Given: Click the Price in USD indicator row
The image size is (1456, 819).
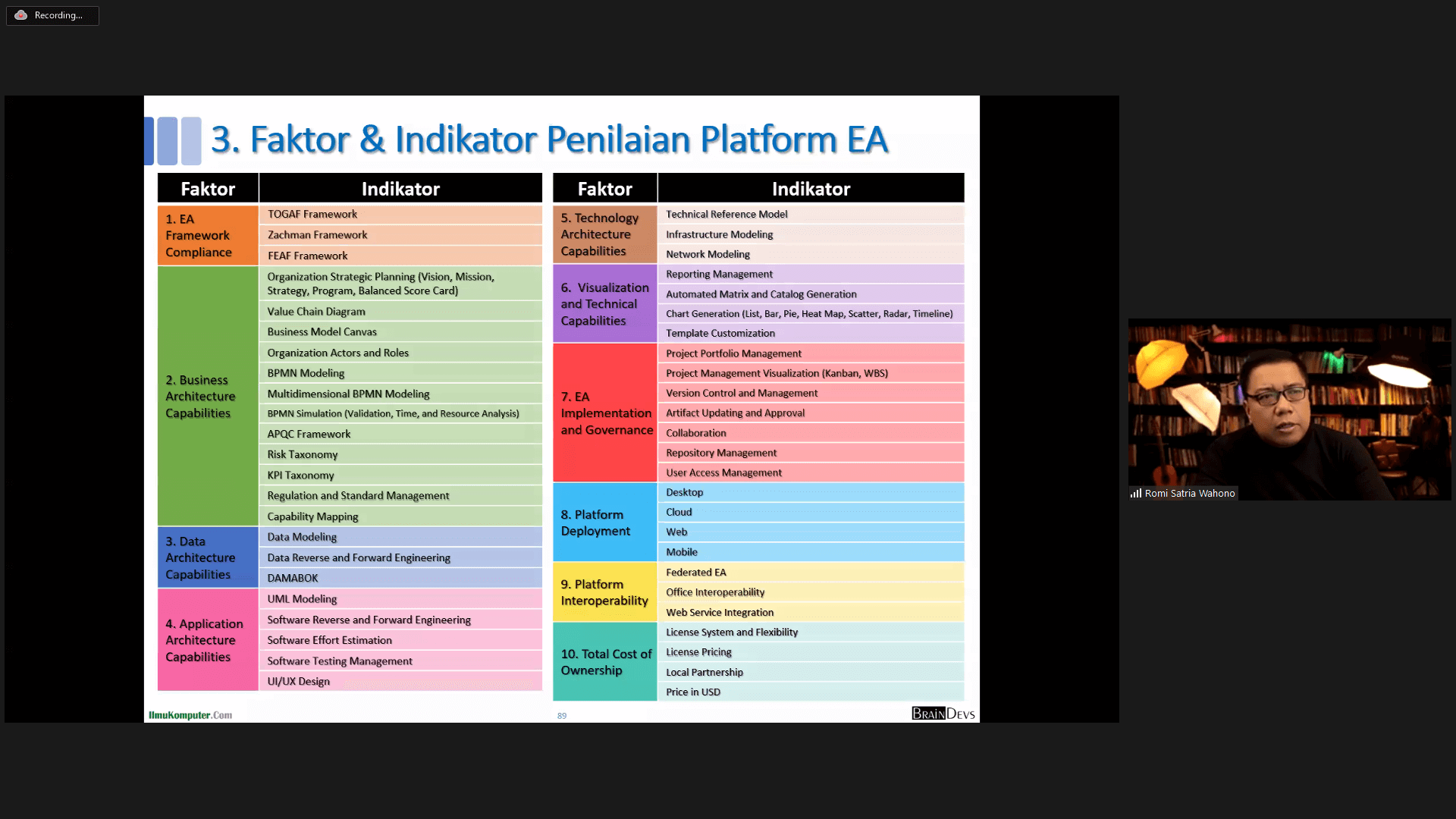Looking at the screenshot, I should (x=810, y=692).
